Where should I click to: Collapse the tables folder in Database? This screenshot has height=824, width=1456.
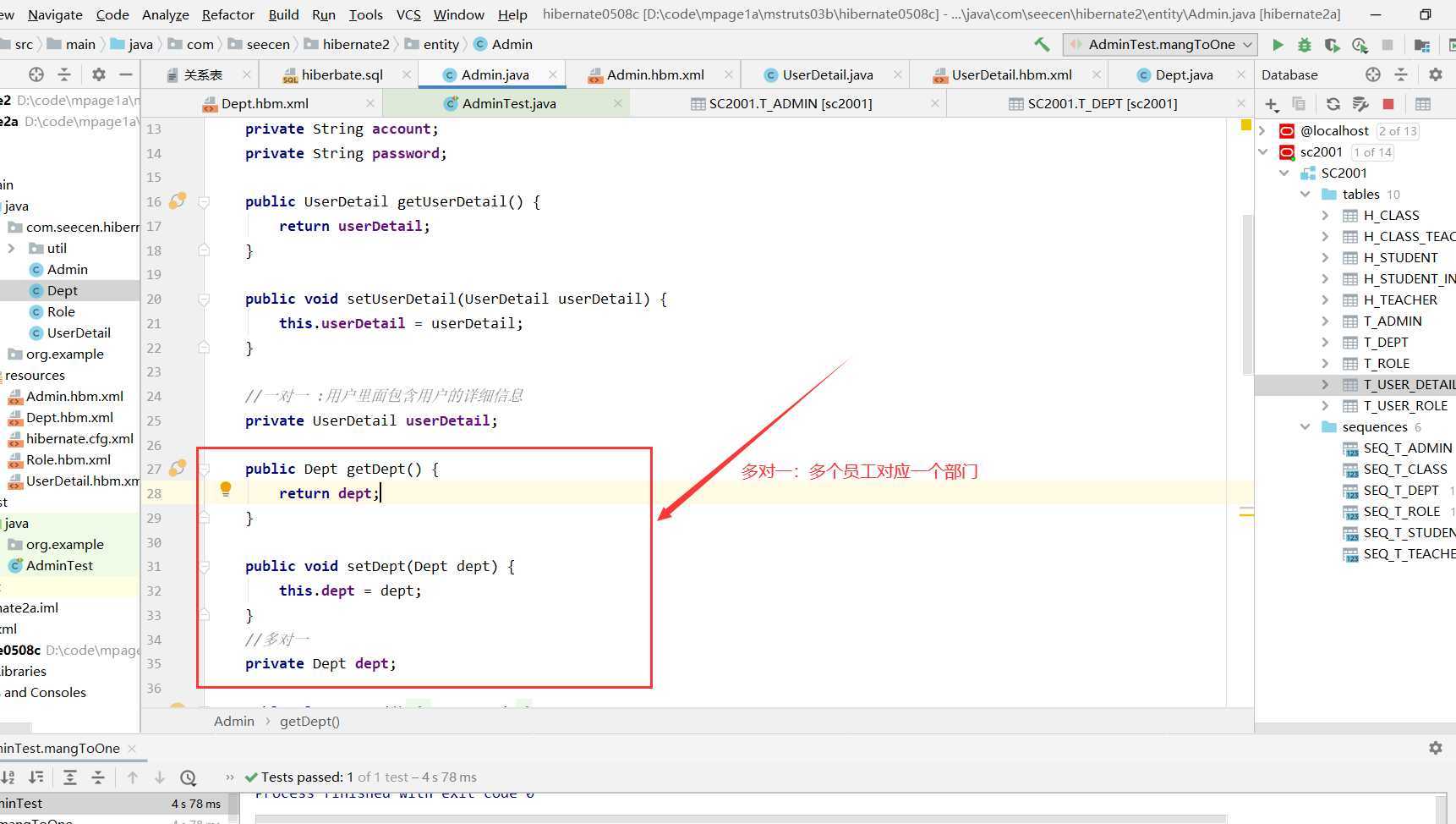click(x=1305, y=194)
